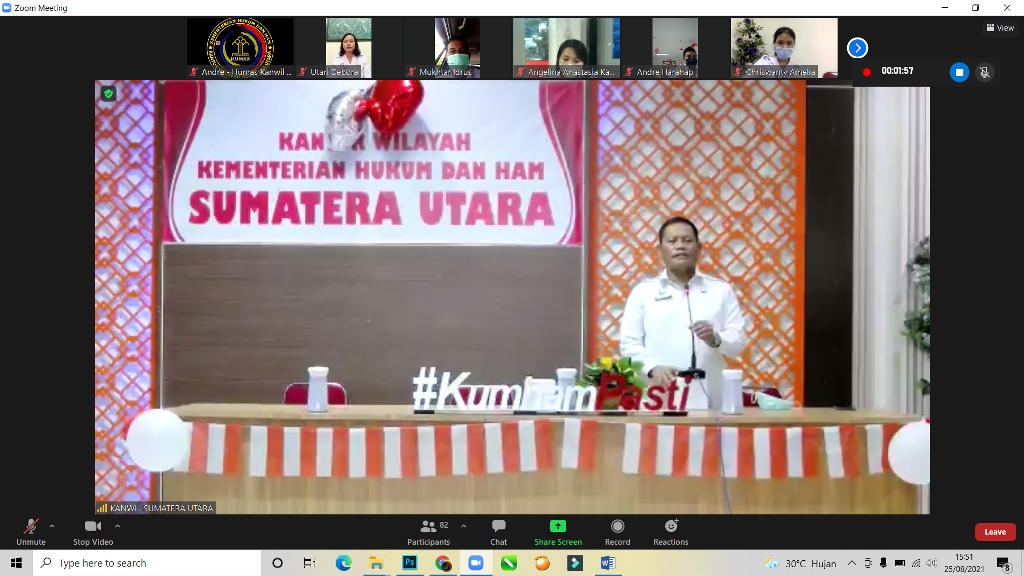Open video options arrow beside Stop Video
The image size is (1024, 576).
tap(117, 526)
